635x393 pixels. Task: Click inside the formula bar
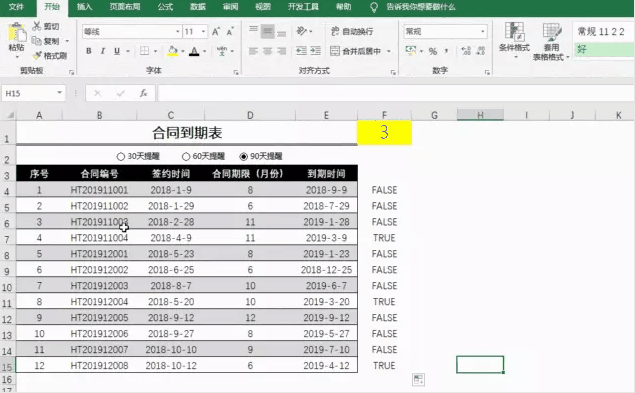click(395, 94)
